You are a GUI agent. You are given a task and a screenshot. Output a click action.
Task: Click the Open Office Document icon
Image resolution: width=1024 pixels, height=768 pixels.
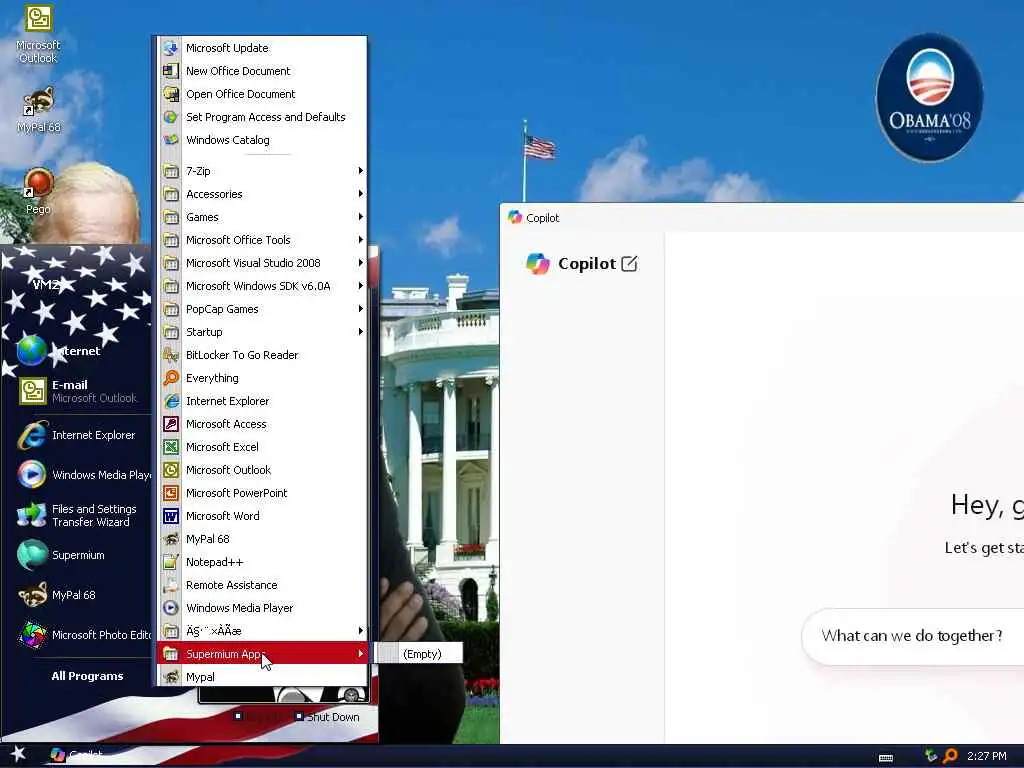[x=170, y=94]
